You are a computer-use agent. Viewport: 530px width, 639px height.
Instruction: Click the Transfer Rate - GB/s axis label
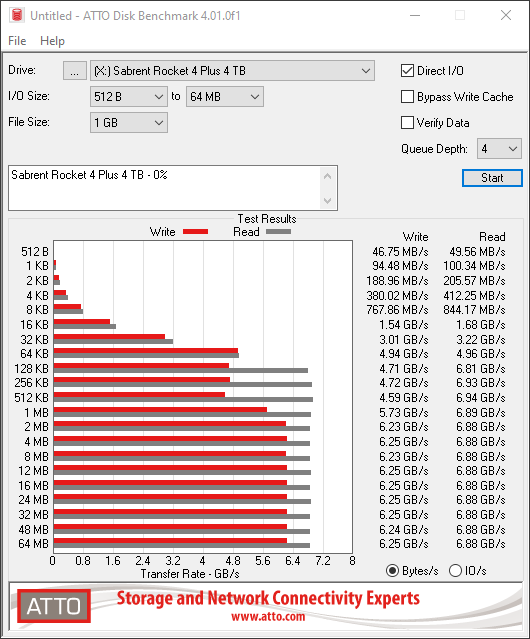tap(190, 574)
